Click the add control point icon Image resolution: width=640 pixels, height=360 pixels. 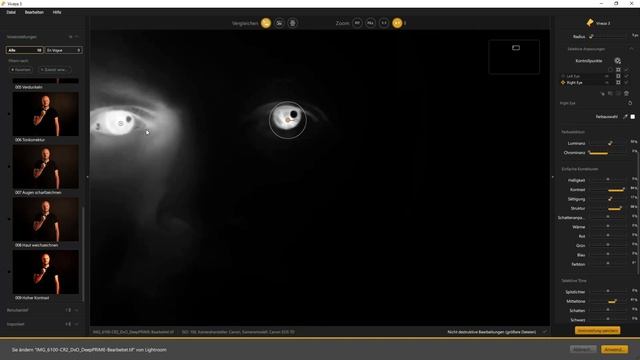click(618, 61)
